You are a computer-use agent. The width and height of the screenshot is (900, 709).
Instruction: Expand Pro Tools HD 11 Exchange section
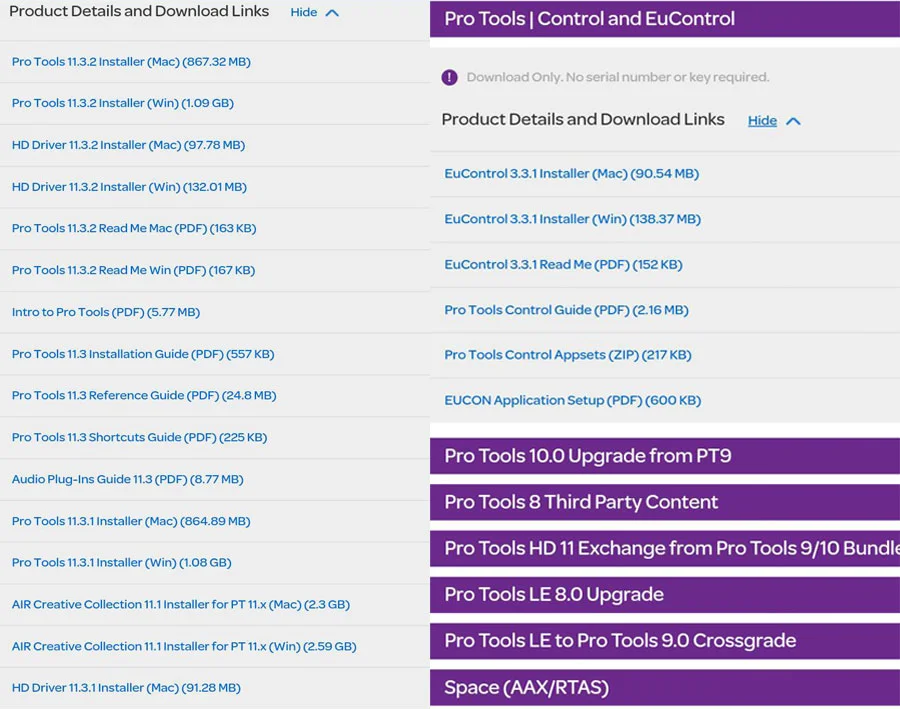coord(665,548)
